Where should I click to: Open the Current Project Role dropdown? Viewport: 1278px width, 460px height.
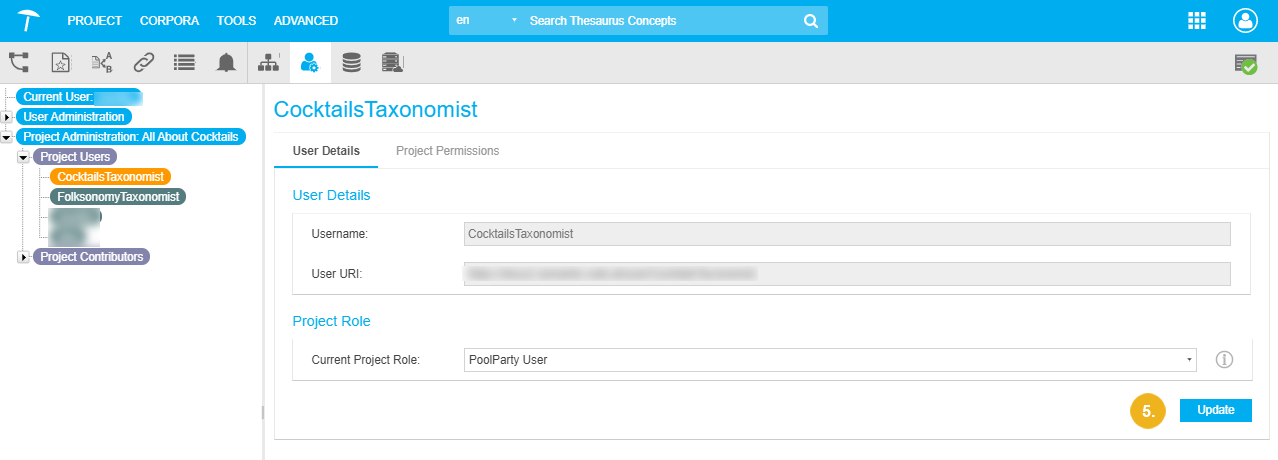click(830, 359)
